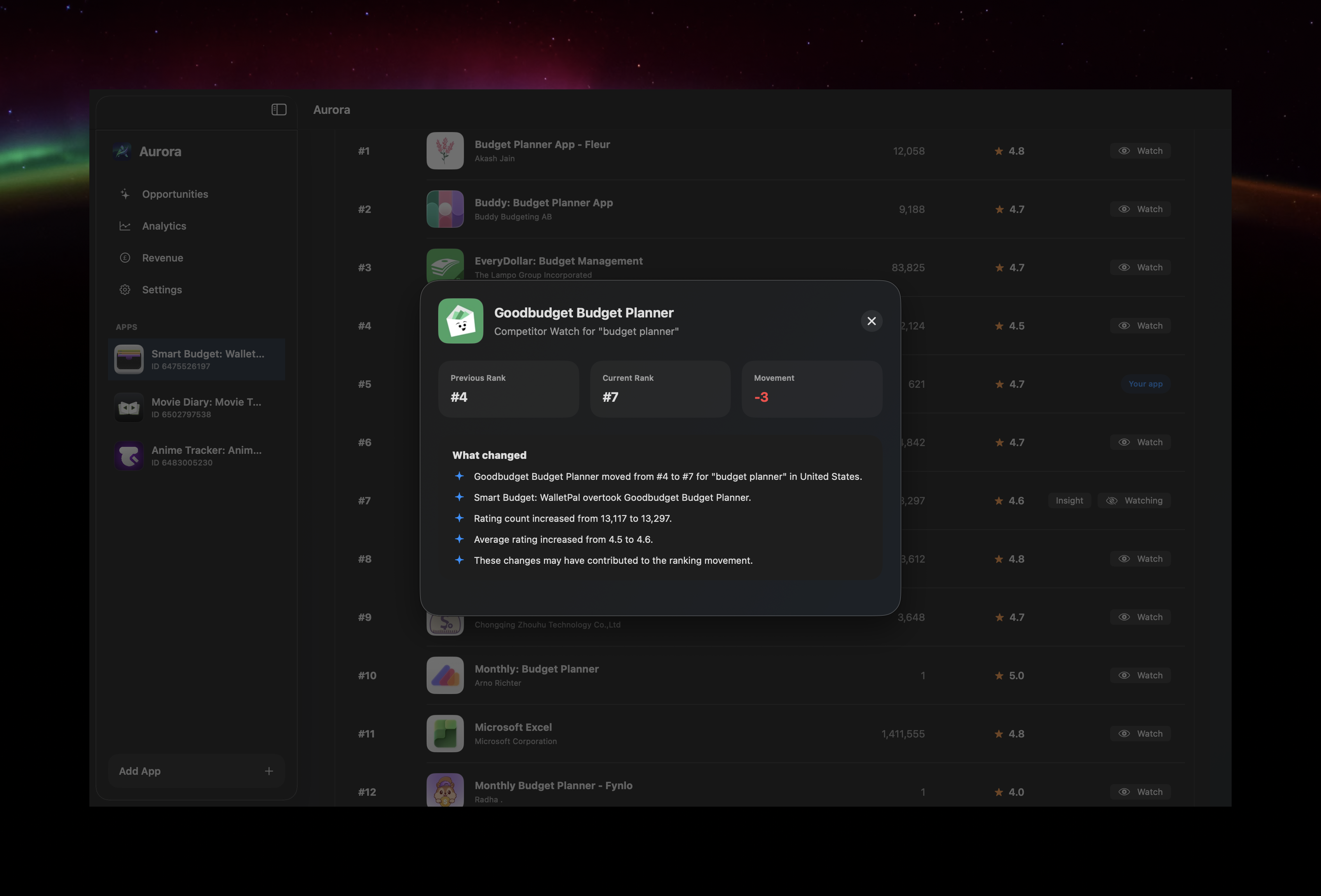
Task: Click the Add App button
Action: (197, 771)
